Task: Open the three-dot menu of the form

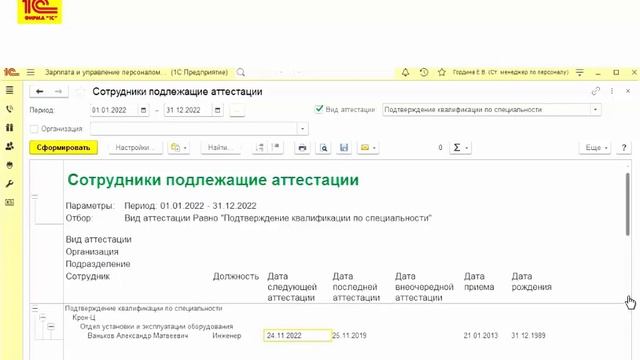Action: click(612, 91)
